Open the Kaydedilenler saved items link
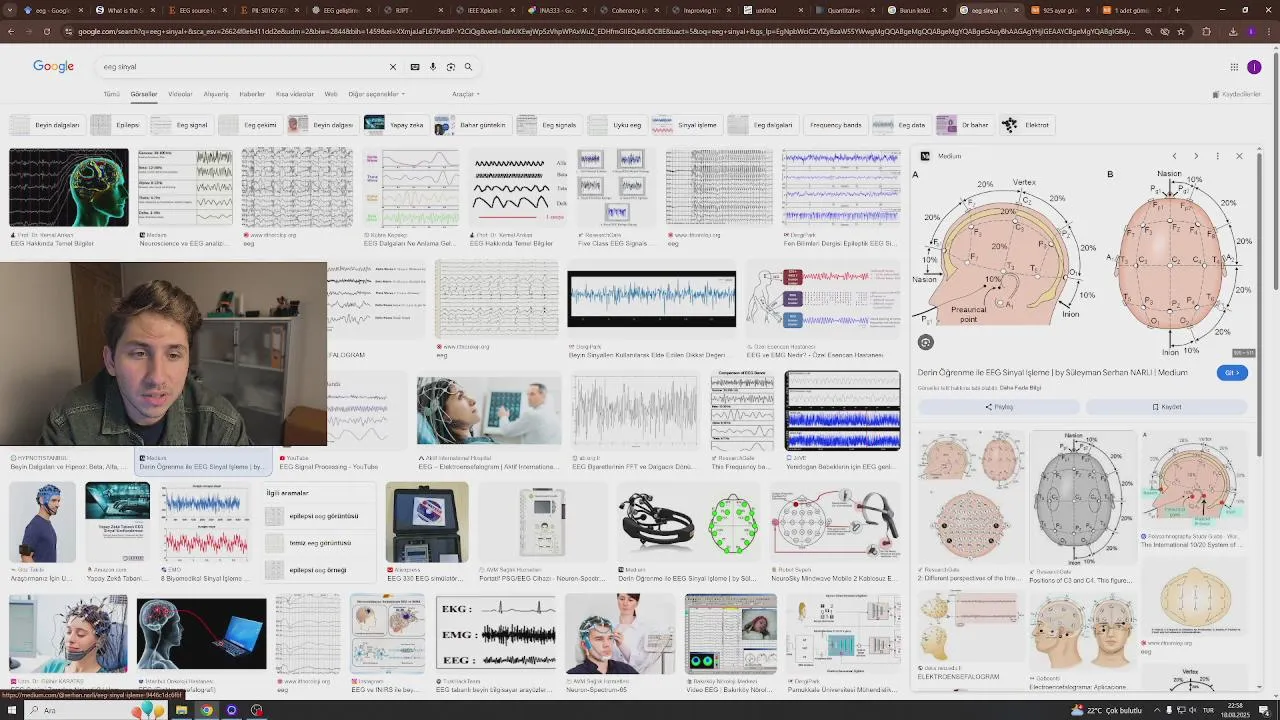The height and width of the screenshot is (720, 1280). click(1237, 94)
